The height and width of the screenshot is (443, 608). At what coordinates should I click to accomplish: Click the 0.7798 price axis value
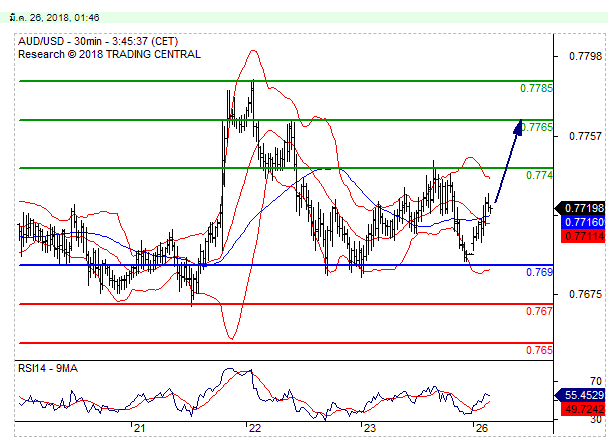click(x=585, y=57)
